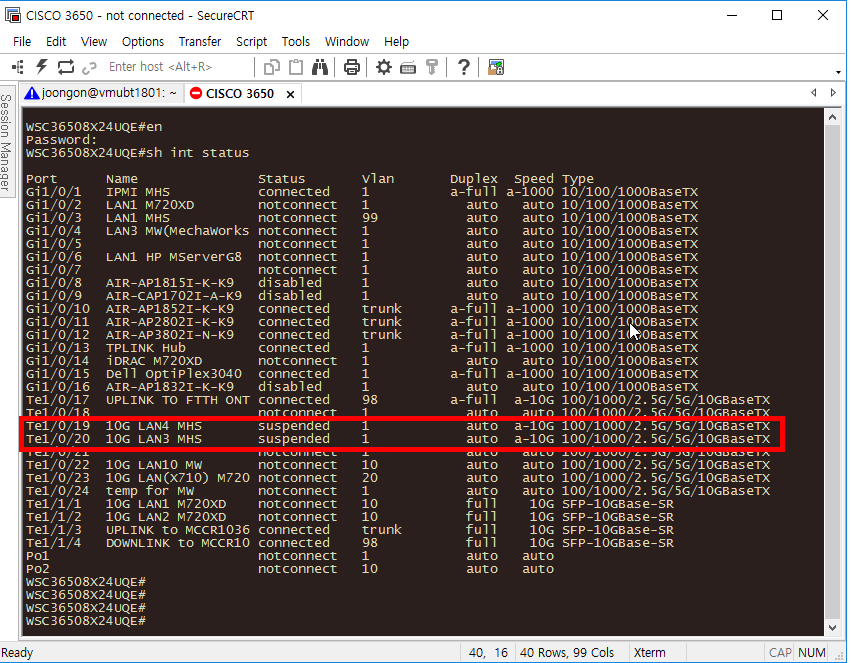Click the Te1/0/19 port text

pos(58,426)
